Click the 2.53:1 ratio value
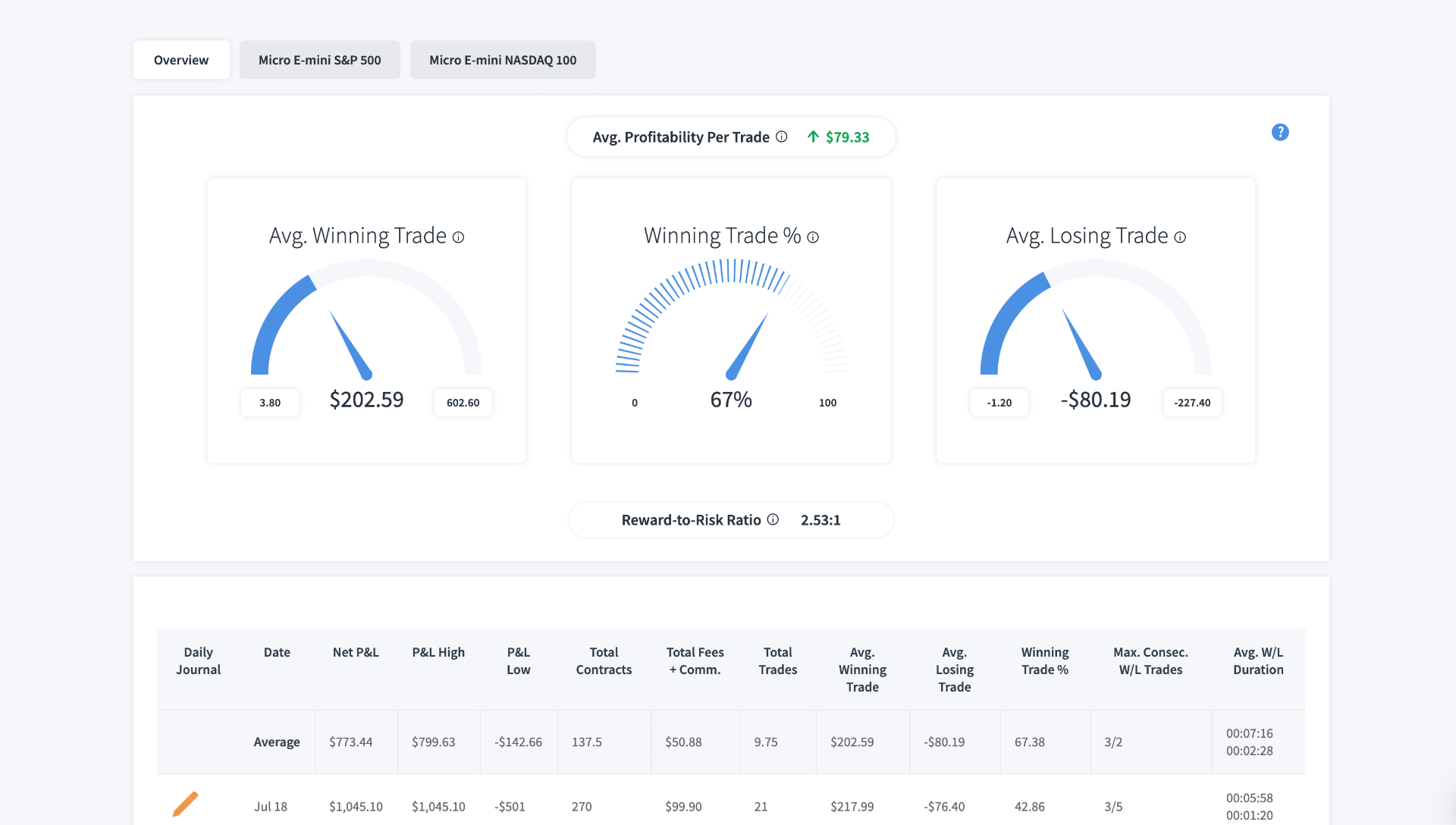The width and height of the screenshot is (1456, 825). click(821, 519)
